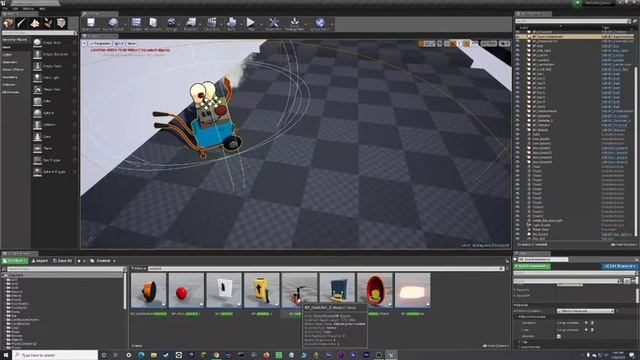Open the Lit view mode dropdown
This screenshot has height=360, width=640.
[x=118, y=43]
